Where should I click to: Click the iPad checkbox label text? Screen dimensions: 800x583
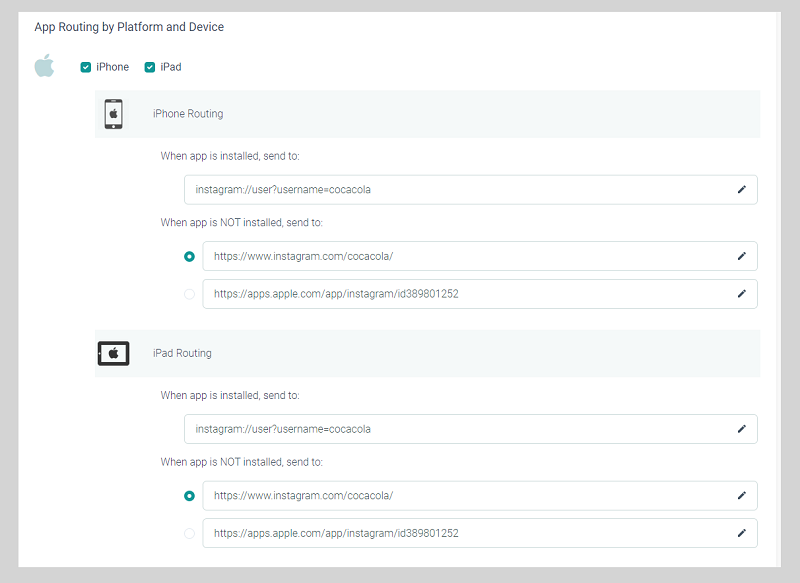[171, 67]
